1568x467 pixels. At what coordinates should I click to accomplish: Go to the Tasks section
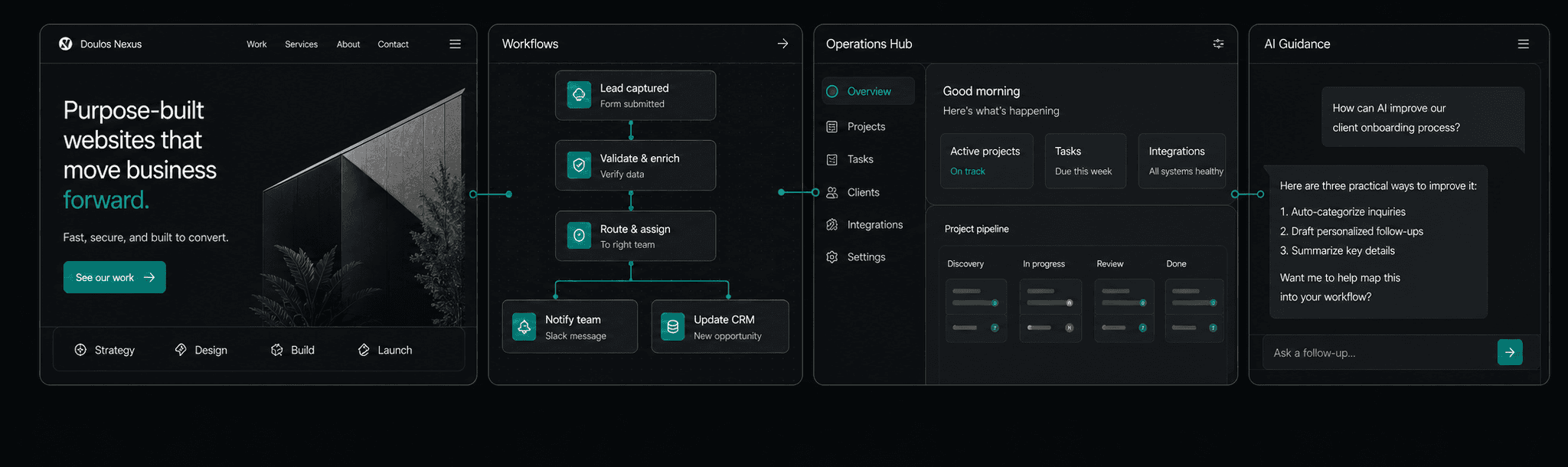860,159
